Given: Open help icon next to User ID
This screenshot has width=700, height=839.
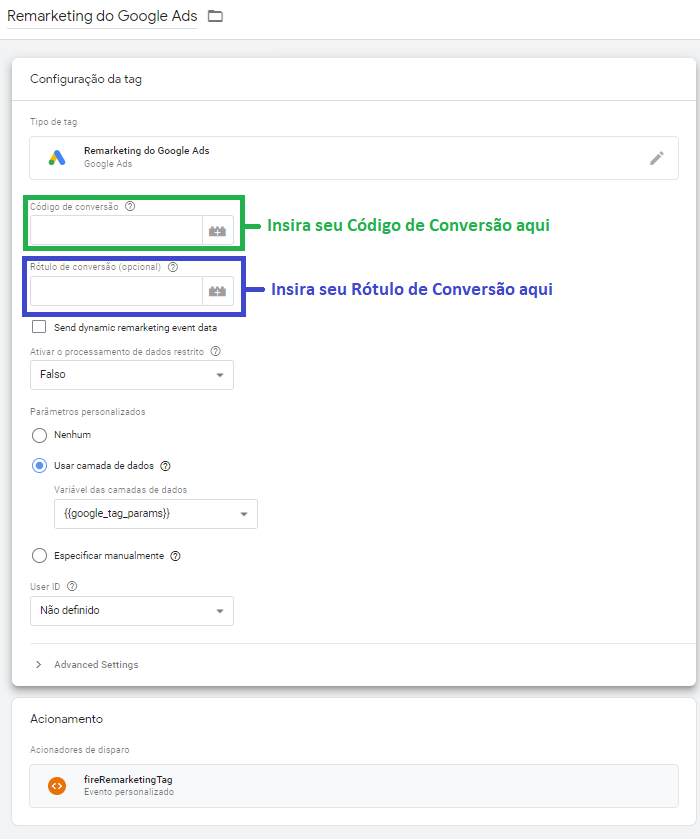Looking at the screenshot, I should point(72,586).
